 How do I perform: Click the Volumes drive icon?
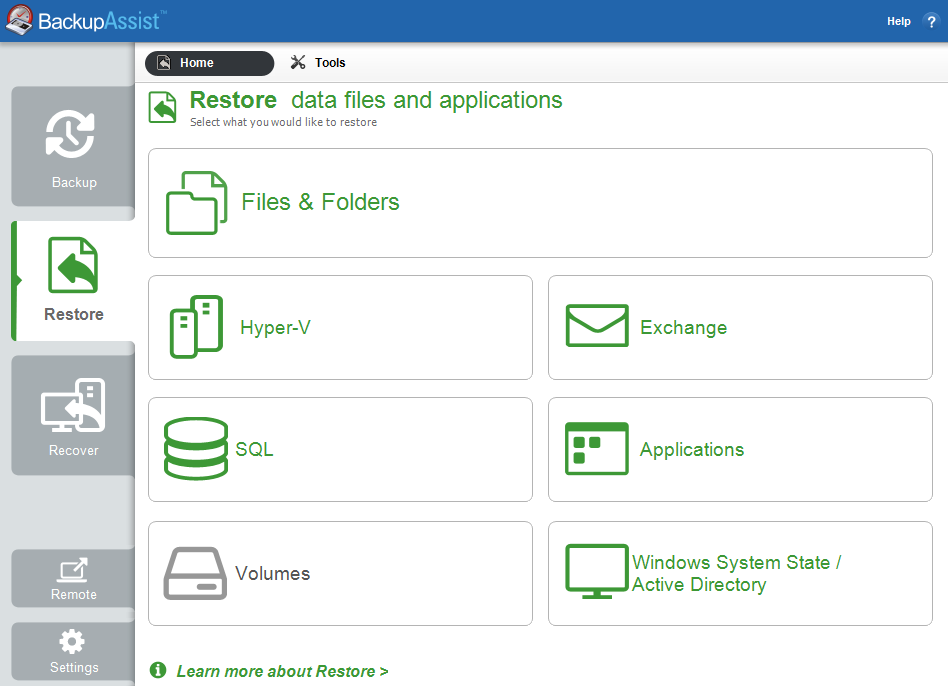click(x=195, y=574)
